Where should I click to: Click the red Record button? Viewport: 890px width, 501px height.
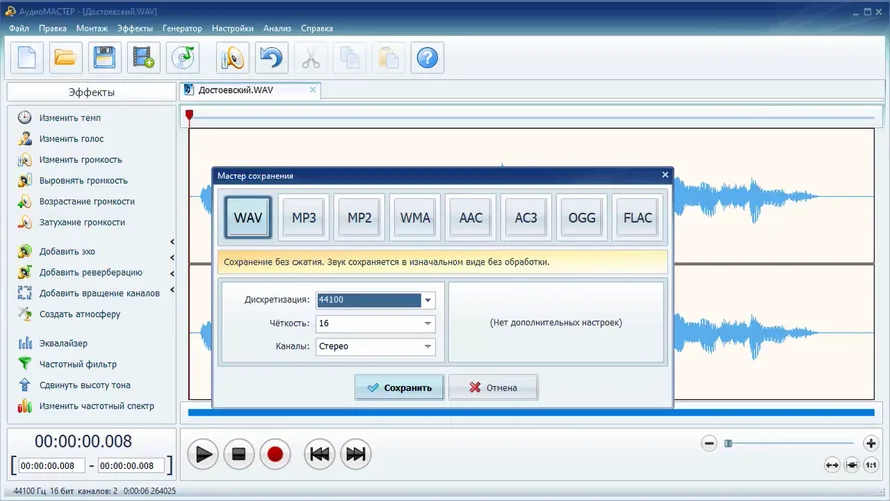pyautogui.click(x=275, y=454)
